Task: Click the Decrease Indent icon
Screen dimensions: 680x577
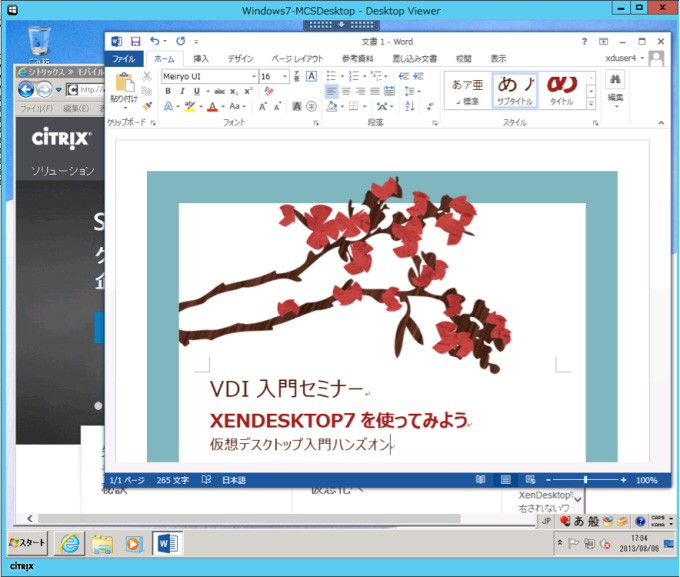Action: [404, 76]
